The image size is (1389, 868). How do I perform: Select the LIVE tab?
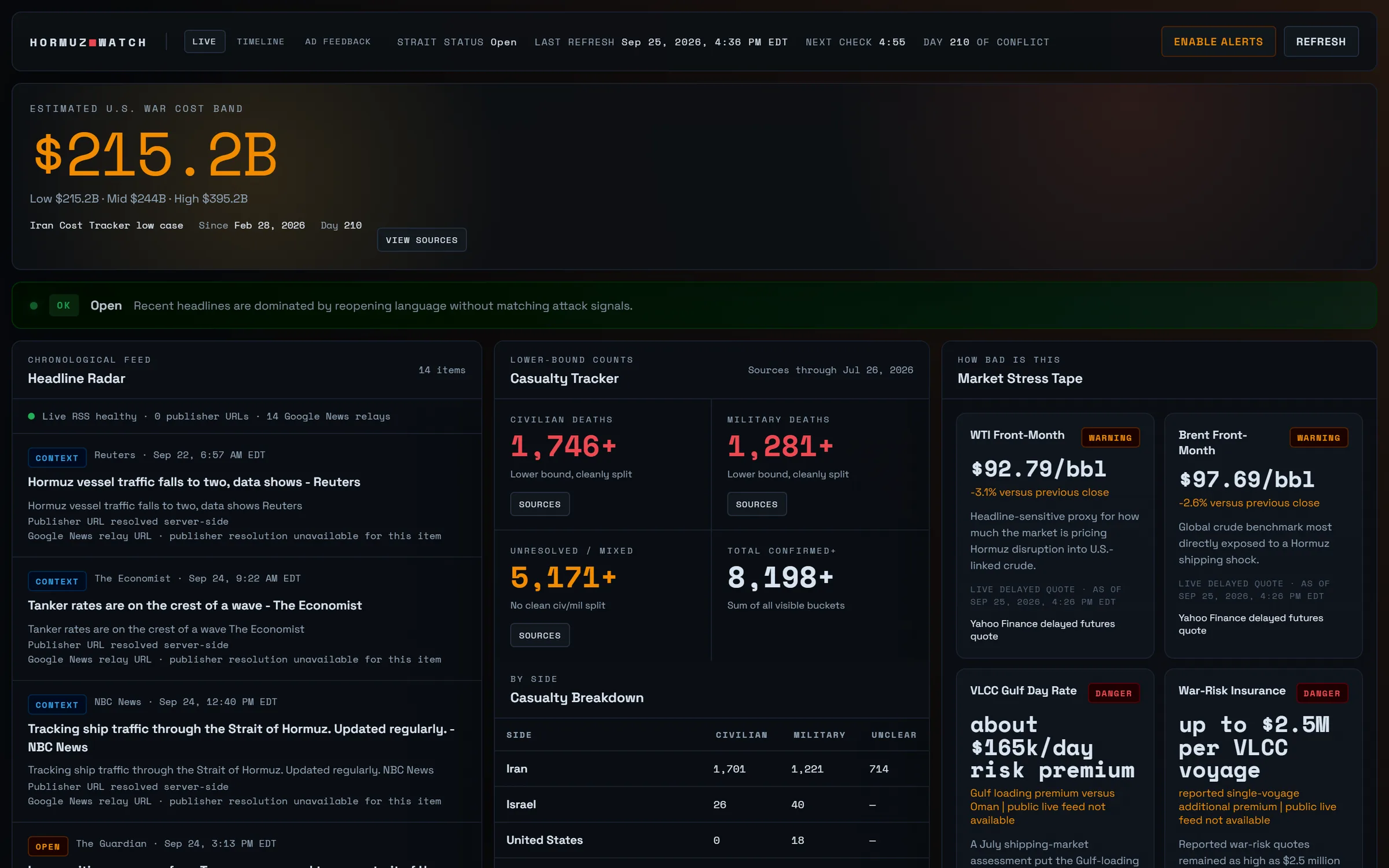[x=204, y=42]
